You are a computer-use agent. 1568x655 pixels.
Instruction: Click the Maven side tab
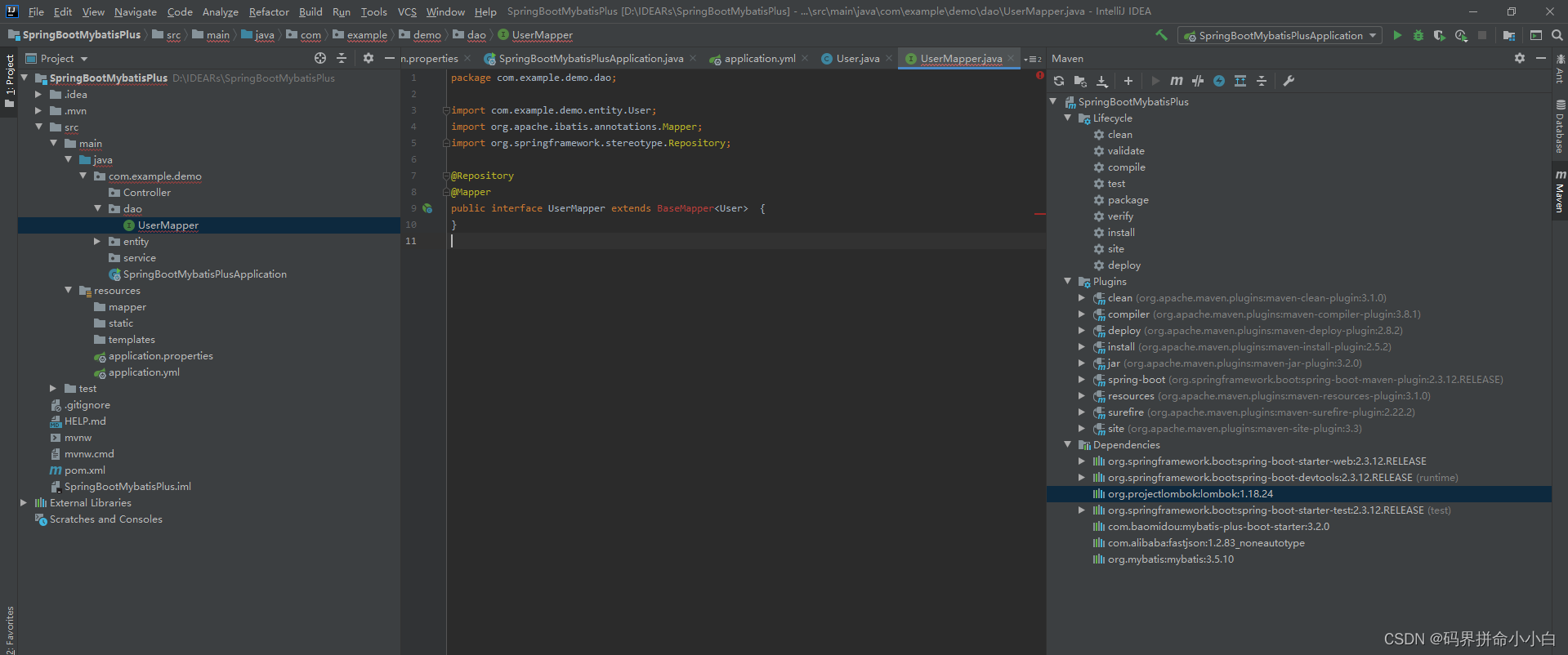[1560, 192]
